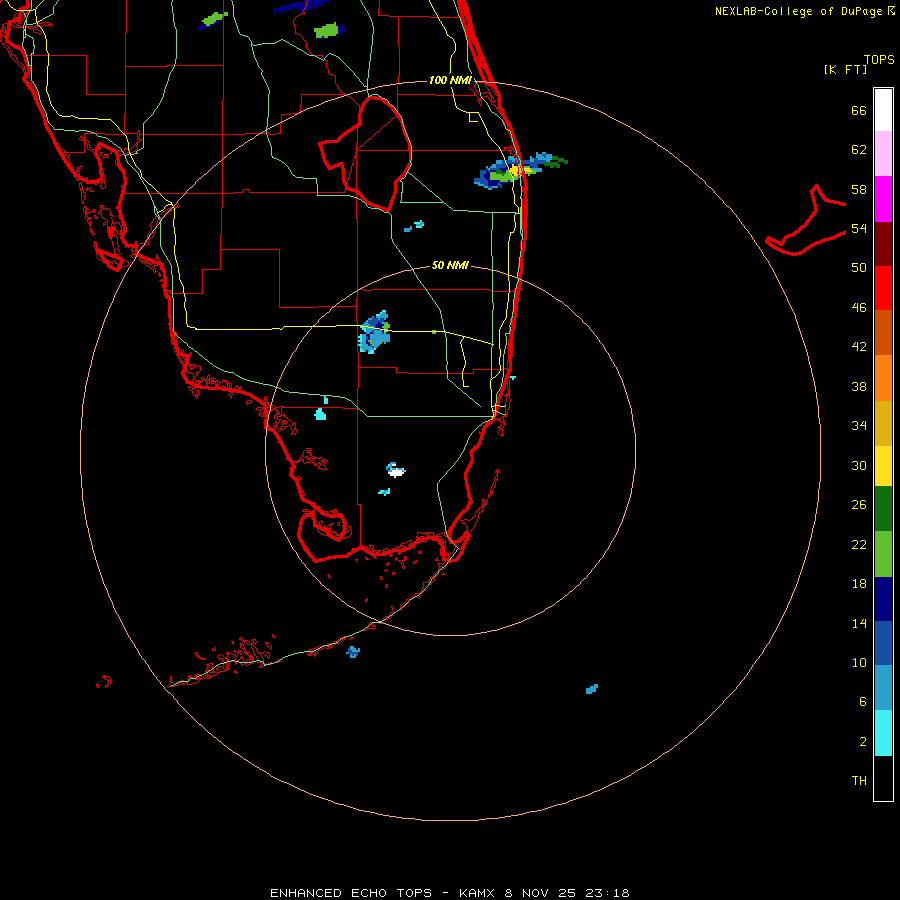Select the dark green color bar swatch
Image resolution: width=900 pixels, height=900 pixels.
pos(883,509)
